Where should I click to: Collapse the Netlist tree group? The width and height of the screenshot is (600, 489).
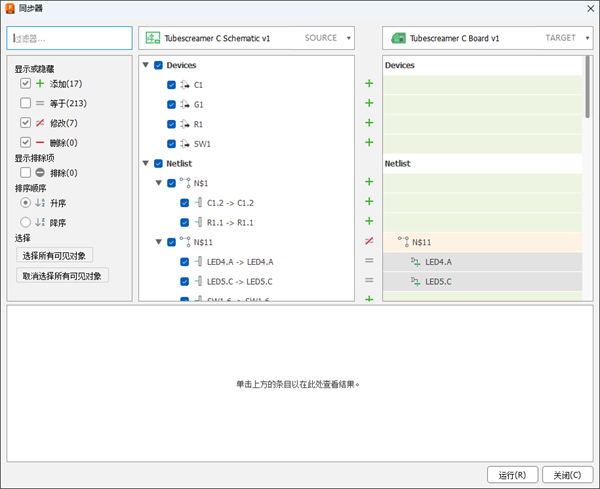[146, 163]
